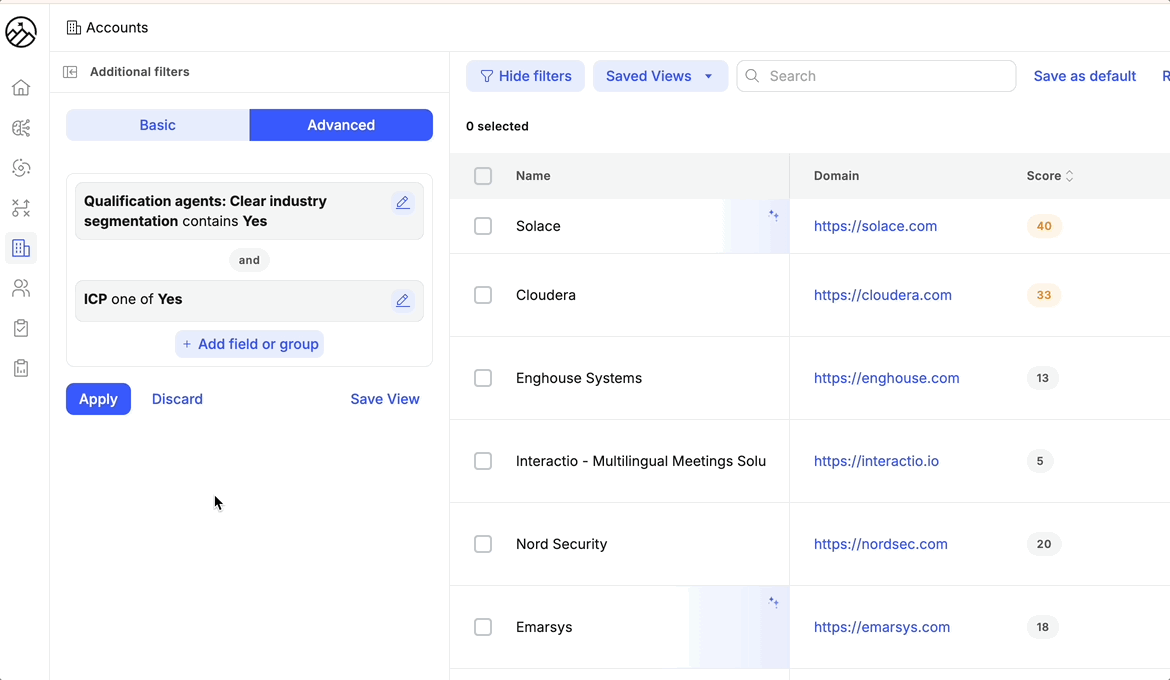Collapse the Additional filters panel icon
The image size is (1170, 680).
[x=70, y=72]
